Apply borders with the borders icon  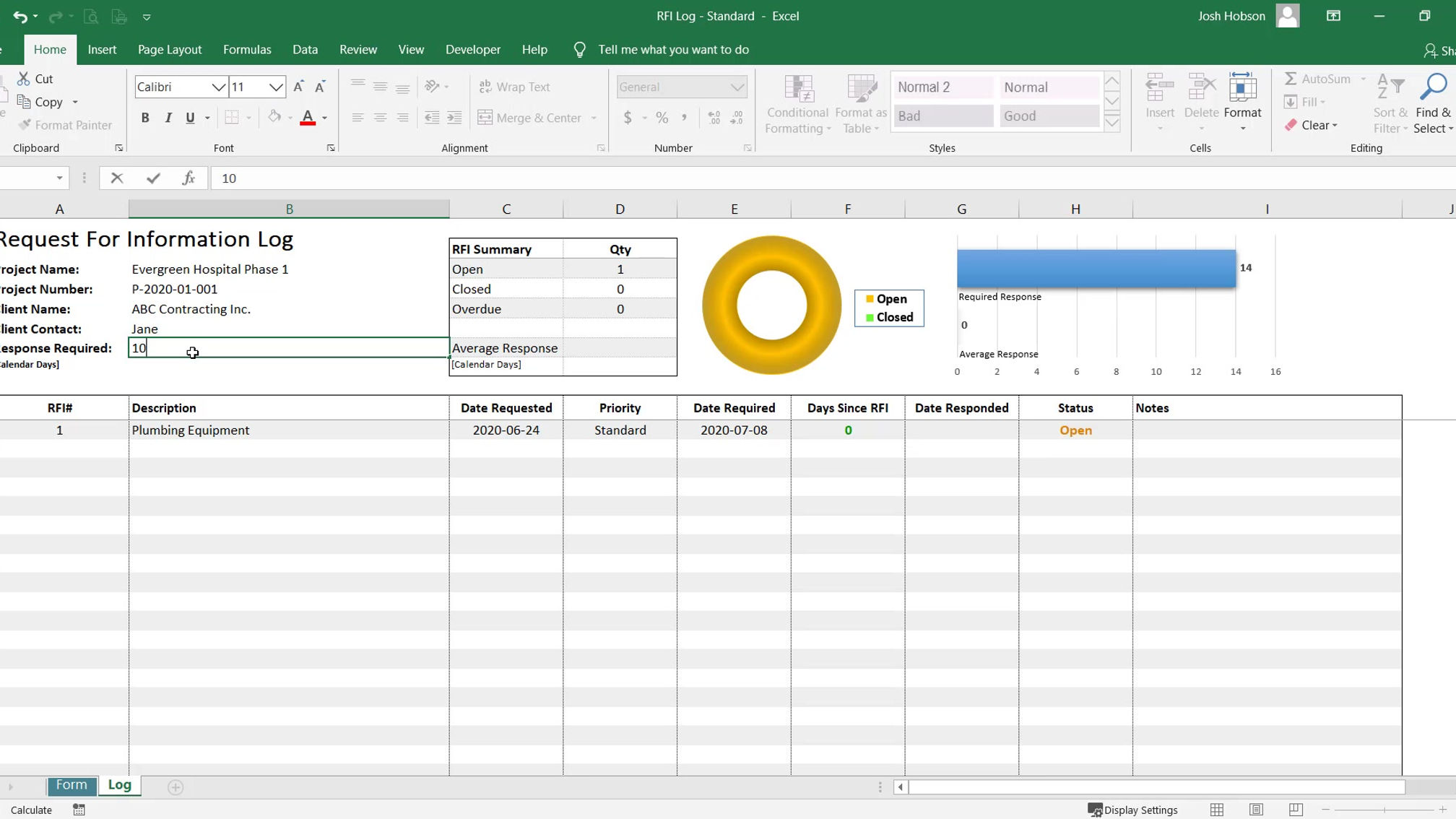click(x=232, y=118)
